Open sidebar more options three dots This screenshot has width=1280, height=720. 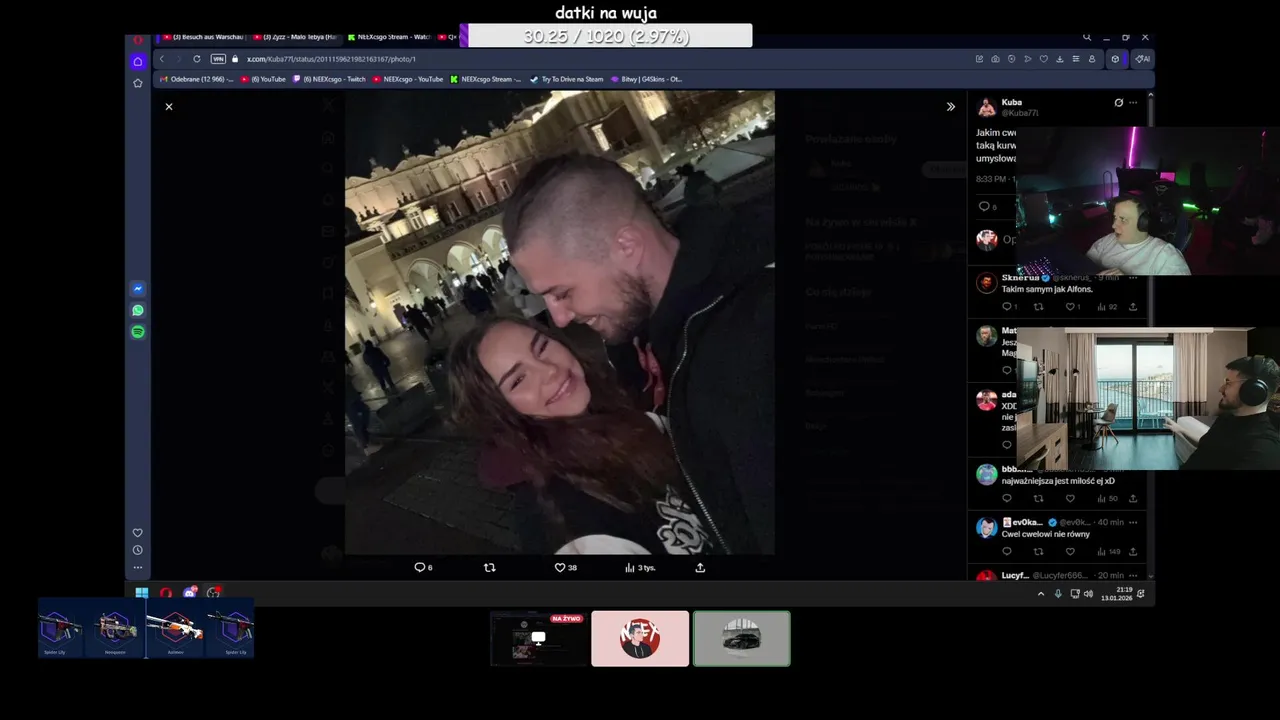pos(138,567)
